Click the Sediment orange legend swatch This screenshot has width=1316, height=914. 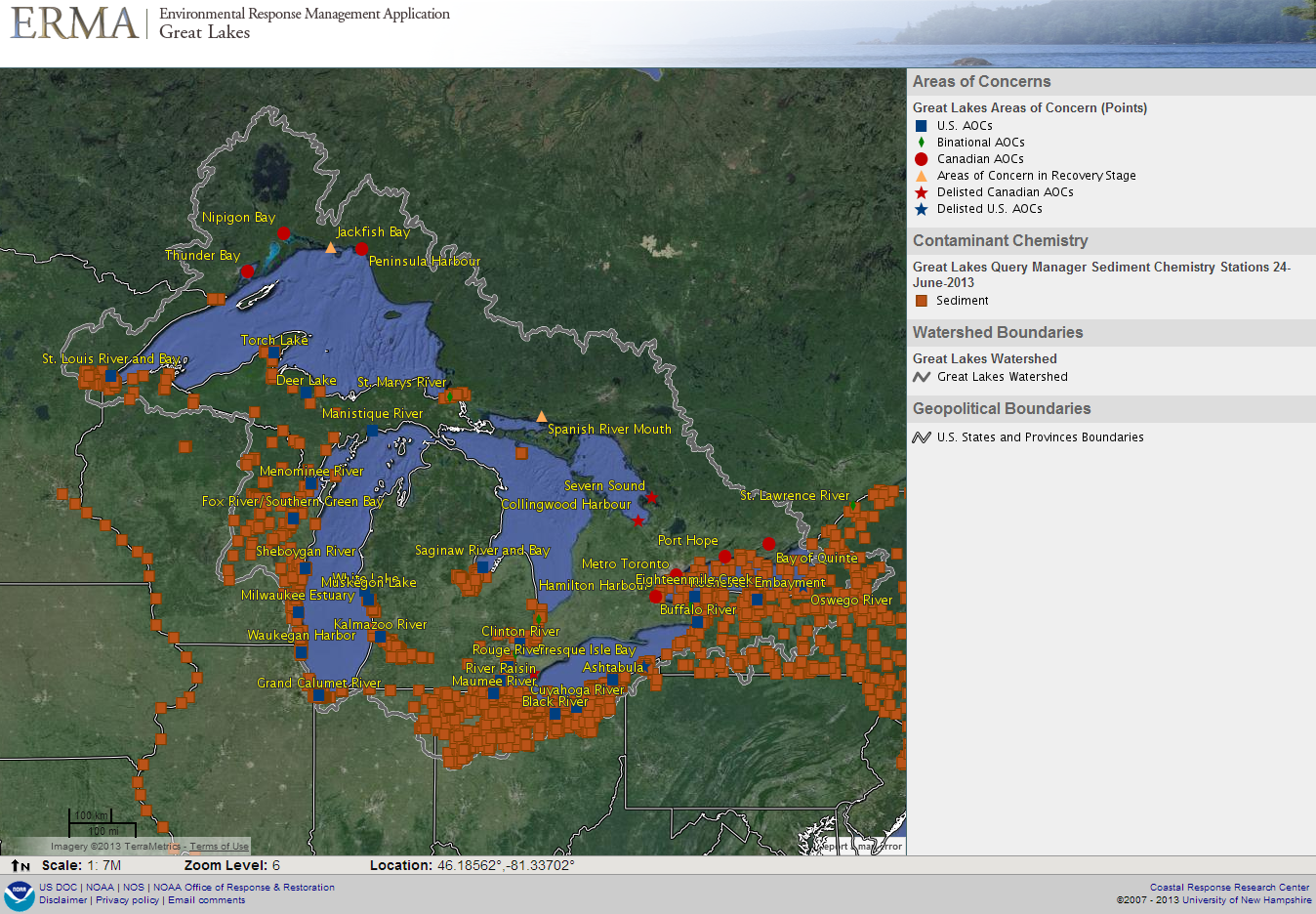pos(921,301)
